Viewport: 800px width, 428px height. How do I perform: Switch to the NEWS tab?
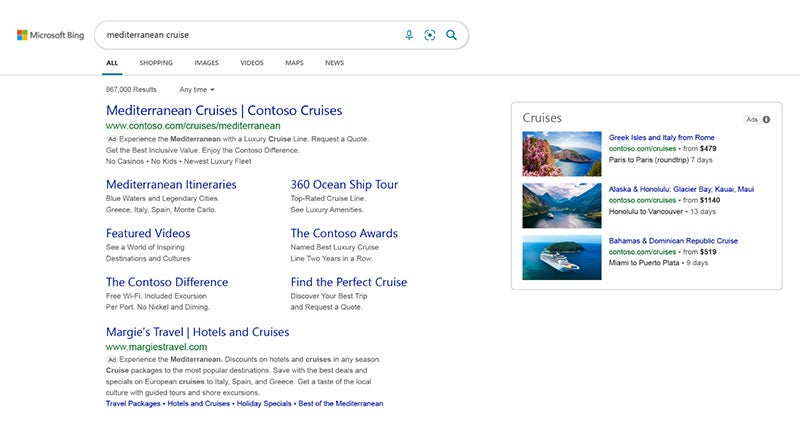[334, 63]
